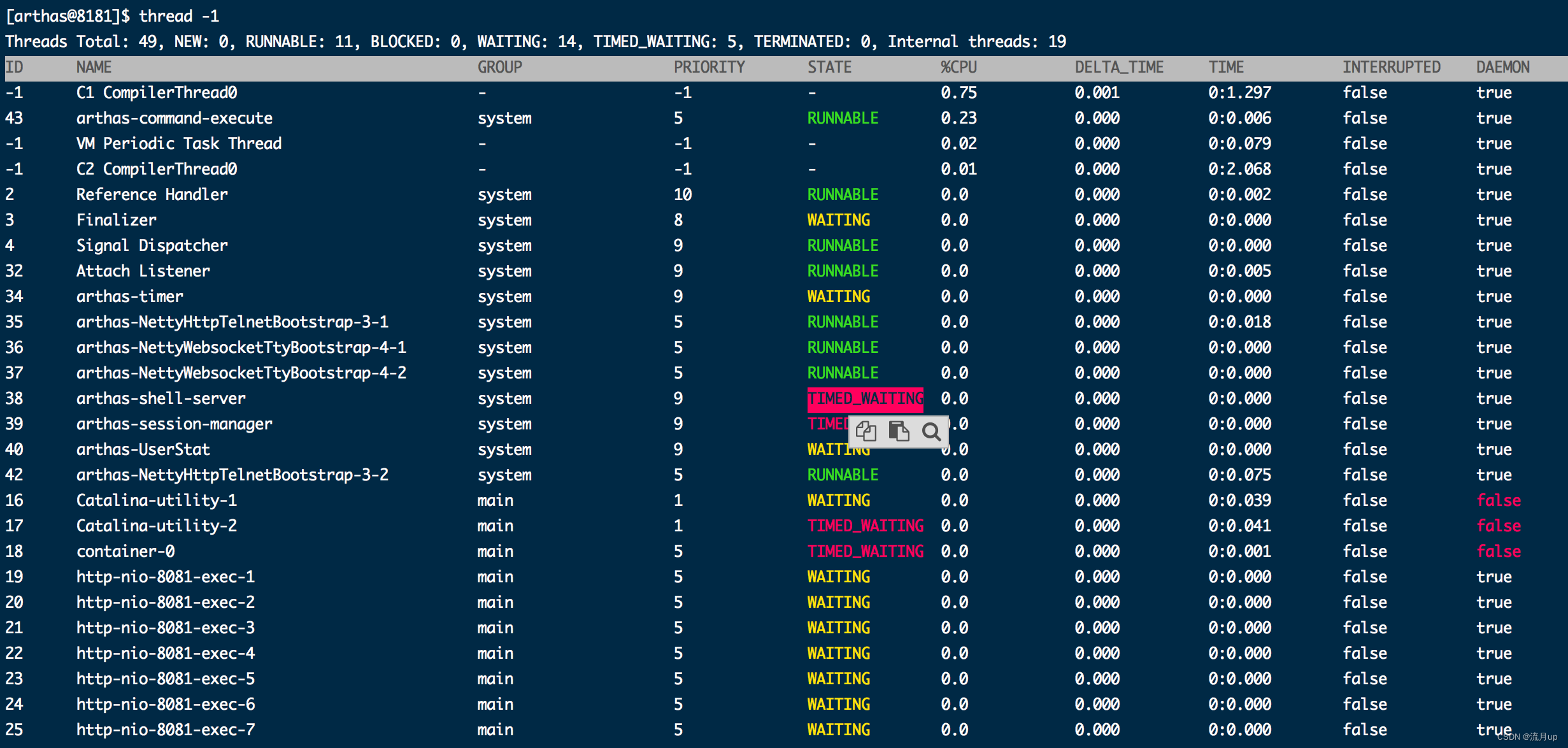Click the NAME column header
The image size is (1568, 748).
94,67
